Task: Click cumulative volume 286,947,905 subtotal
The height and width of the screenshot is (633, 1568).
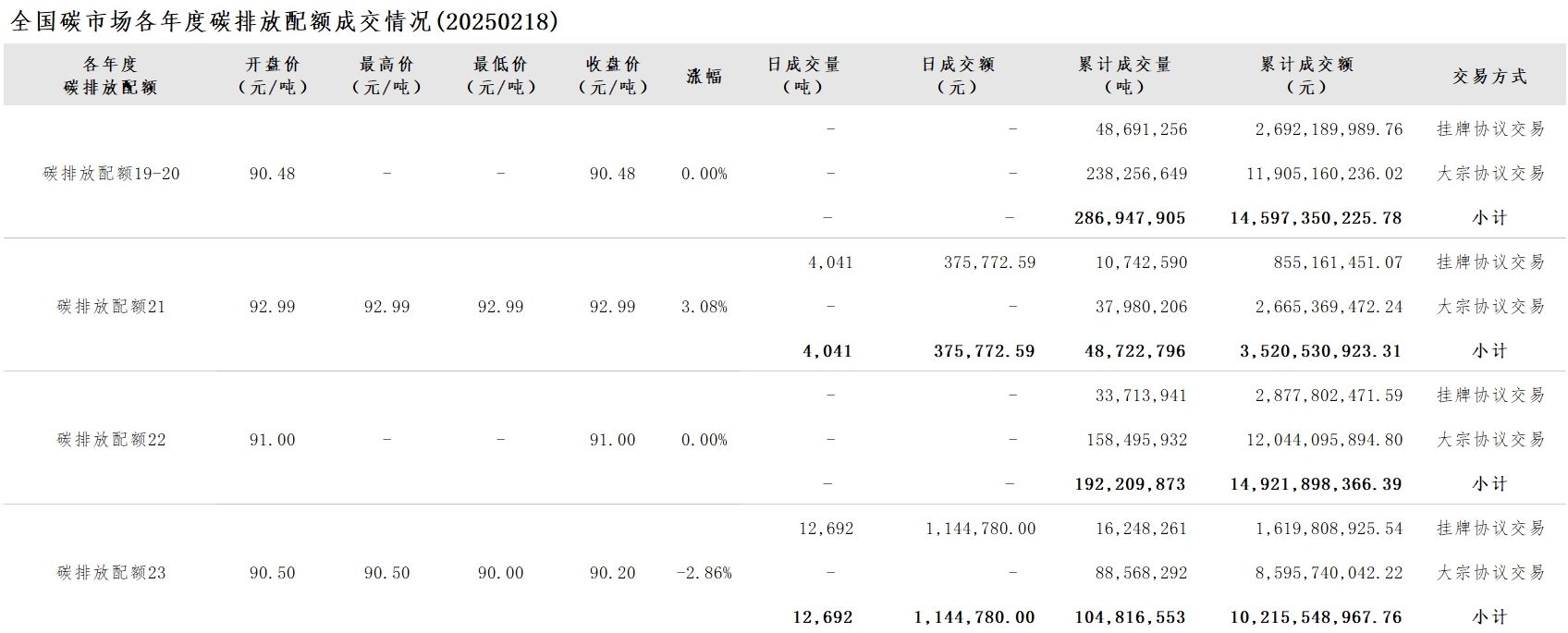Action: click(x=1131, y=218)
